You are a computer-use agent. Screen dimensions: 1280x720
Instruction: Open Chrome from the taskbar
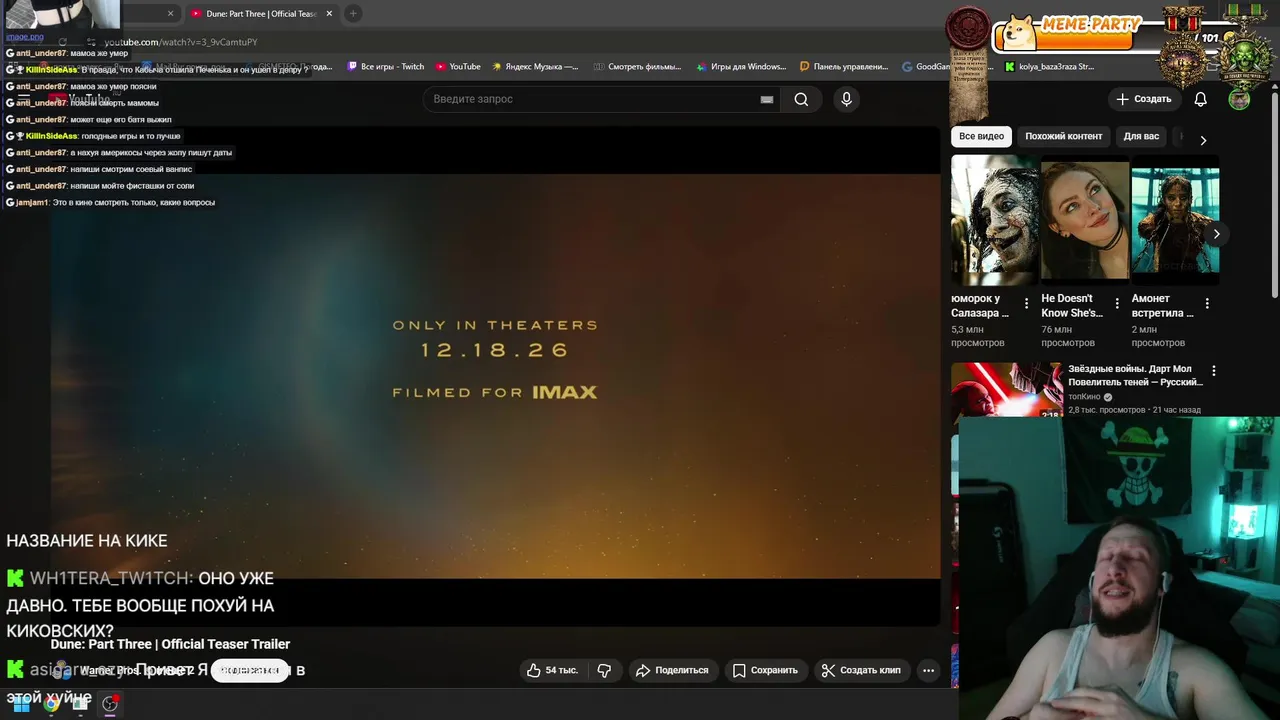[x=51, y=703]
